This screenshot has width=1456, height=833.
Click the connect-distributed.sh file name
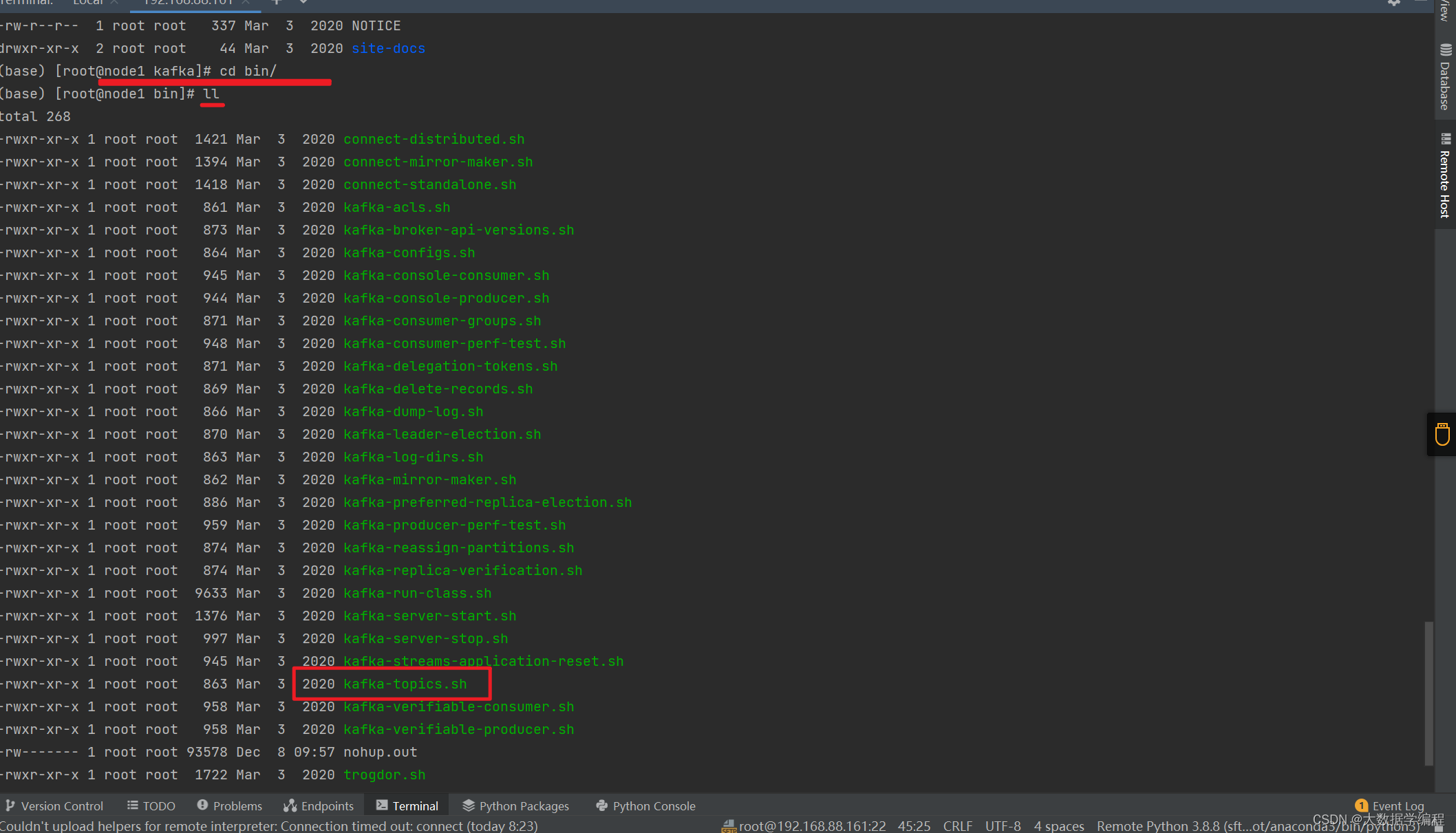pos(434,139)
